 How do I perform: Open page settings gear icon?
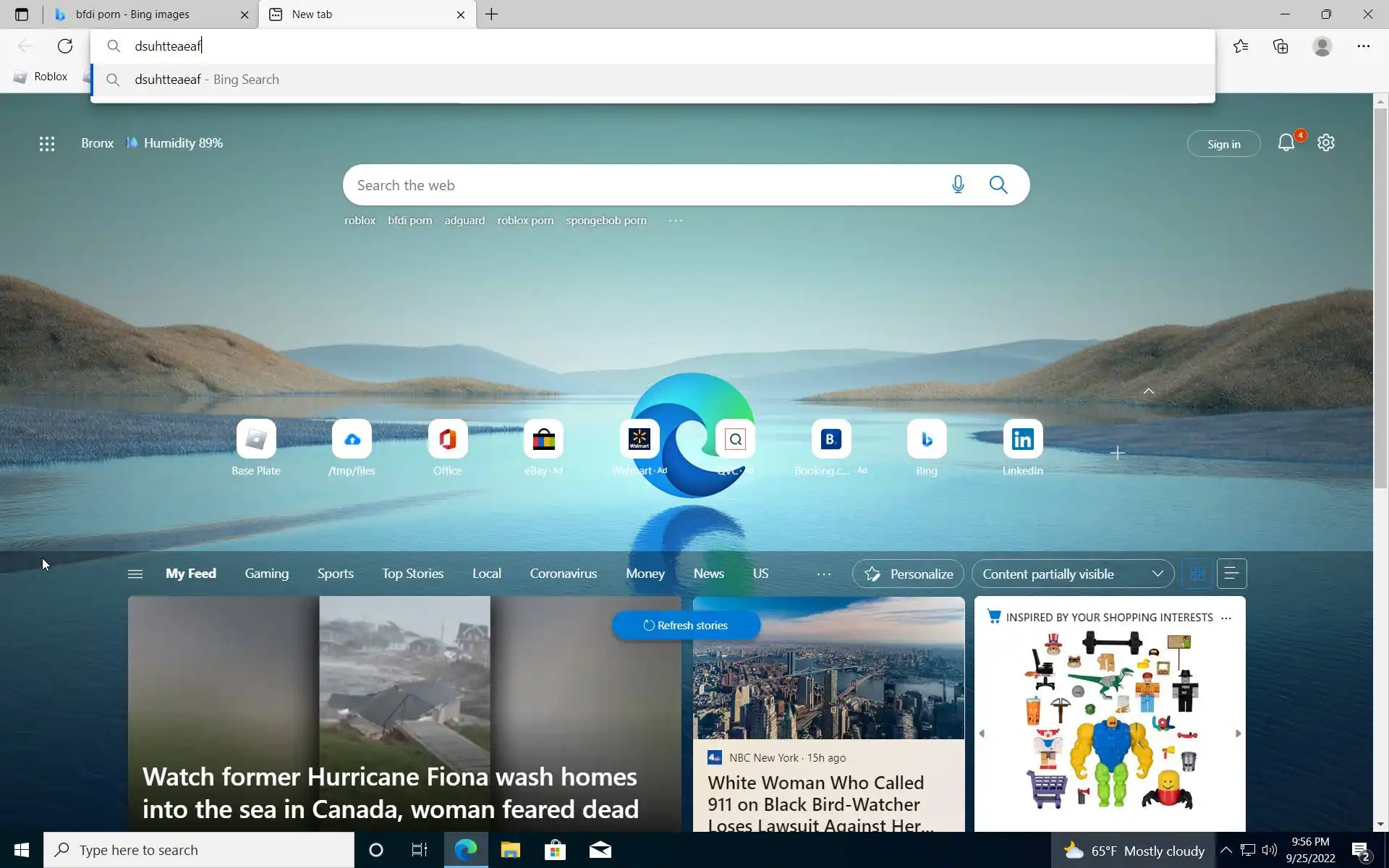click(1325, 143)
